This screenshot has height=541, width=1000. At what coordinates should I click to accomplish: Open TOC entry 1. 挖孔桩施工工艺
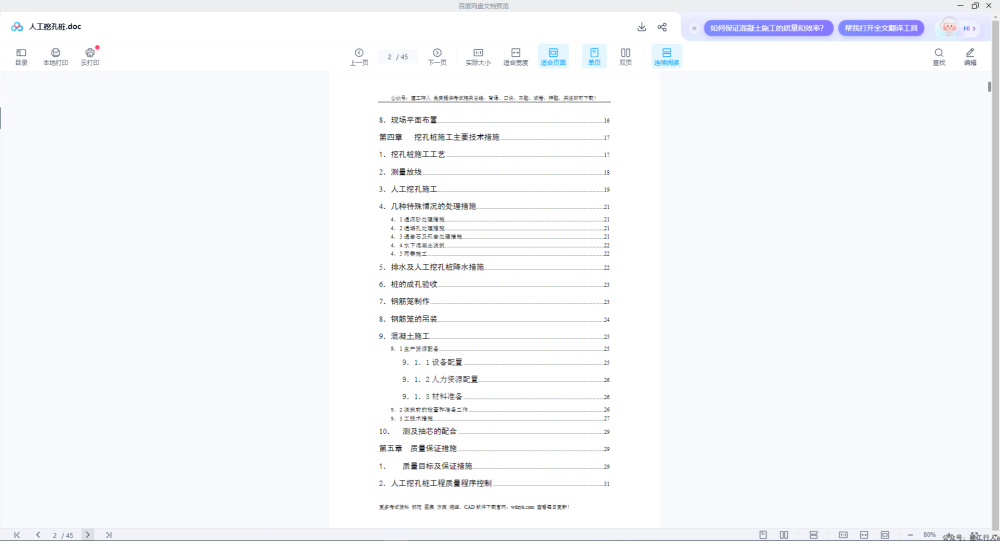point(494,154)
